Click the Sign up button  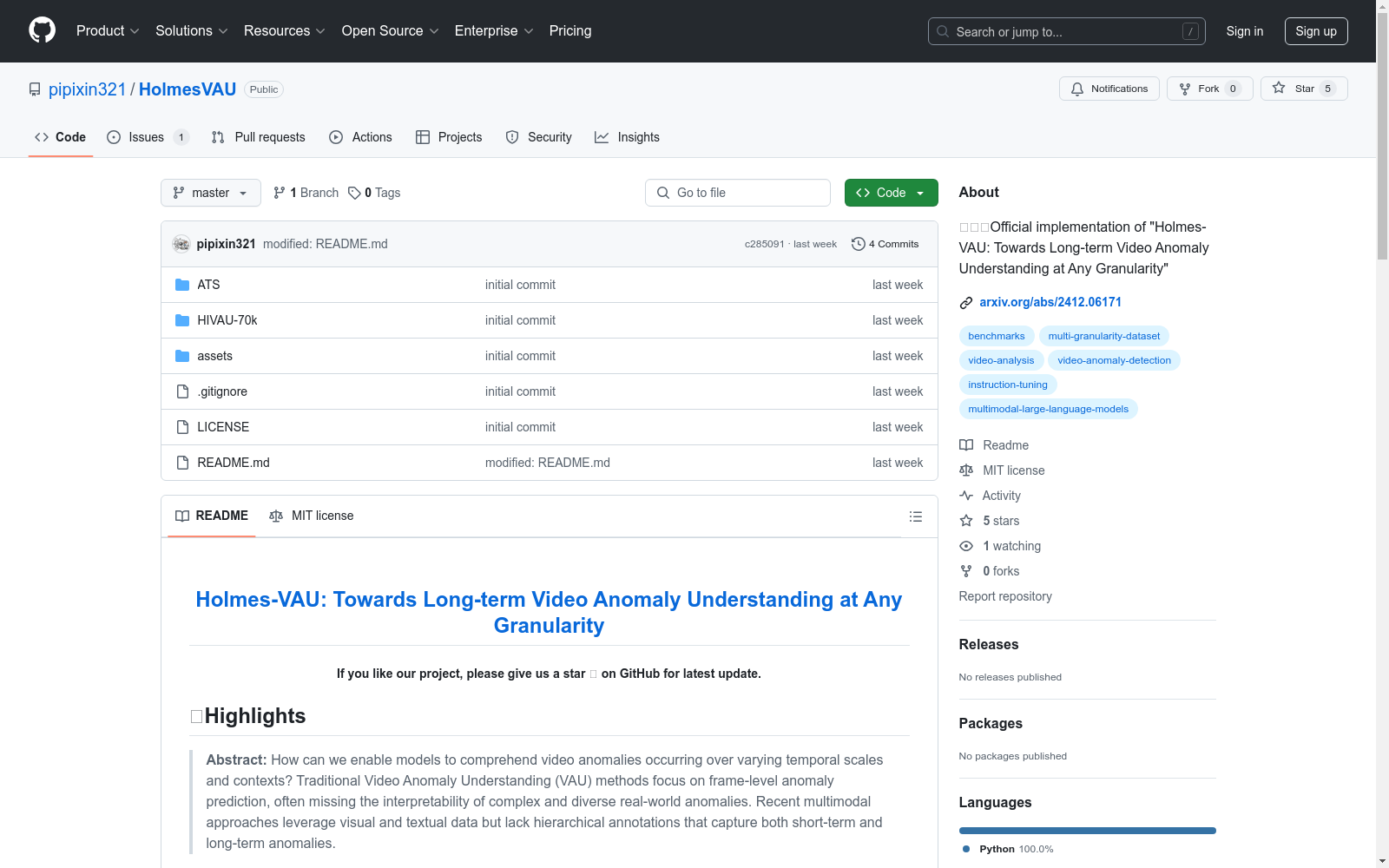(x=1316, y=31)
